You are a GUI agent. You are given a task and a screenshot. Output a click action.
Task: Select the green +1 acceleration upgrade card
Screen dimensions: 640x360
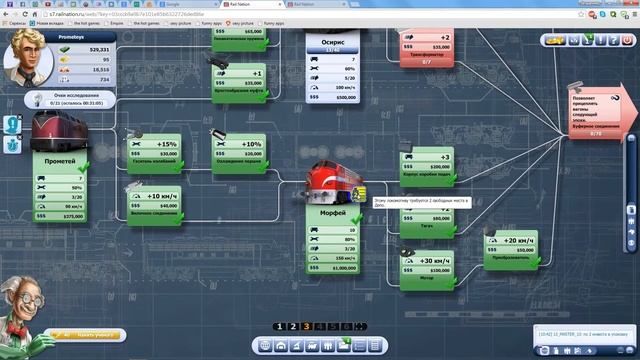[x=239, y=83]
